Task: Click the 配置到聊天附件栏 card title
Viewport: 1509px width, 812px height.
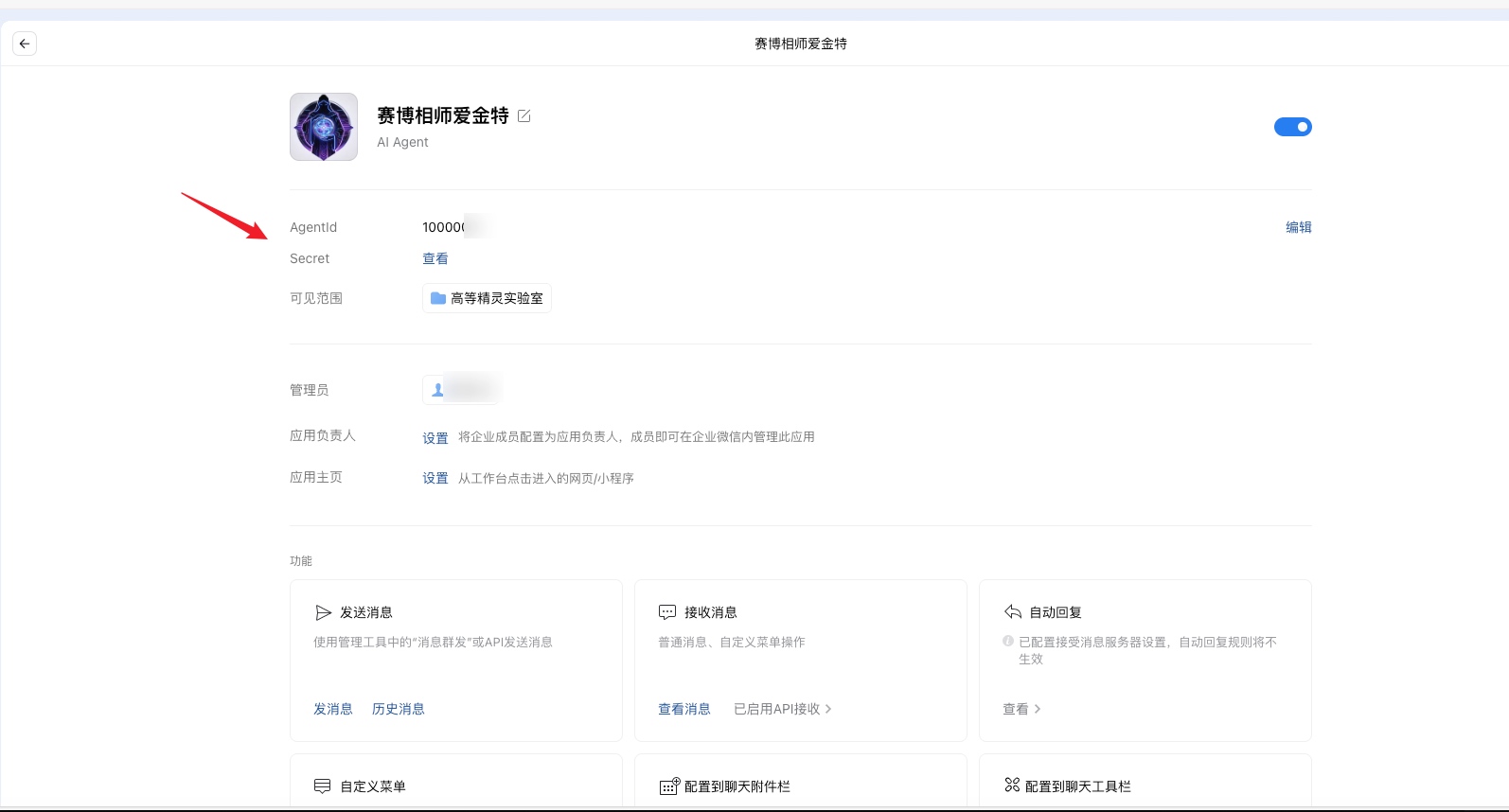Action: [x=737, y=786]
